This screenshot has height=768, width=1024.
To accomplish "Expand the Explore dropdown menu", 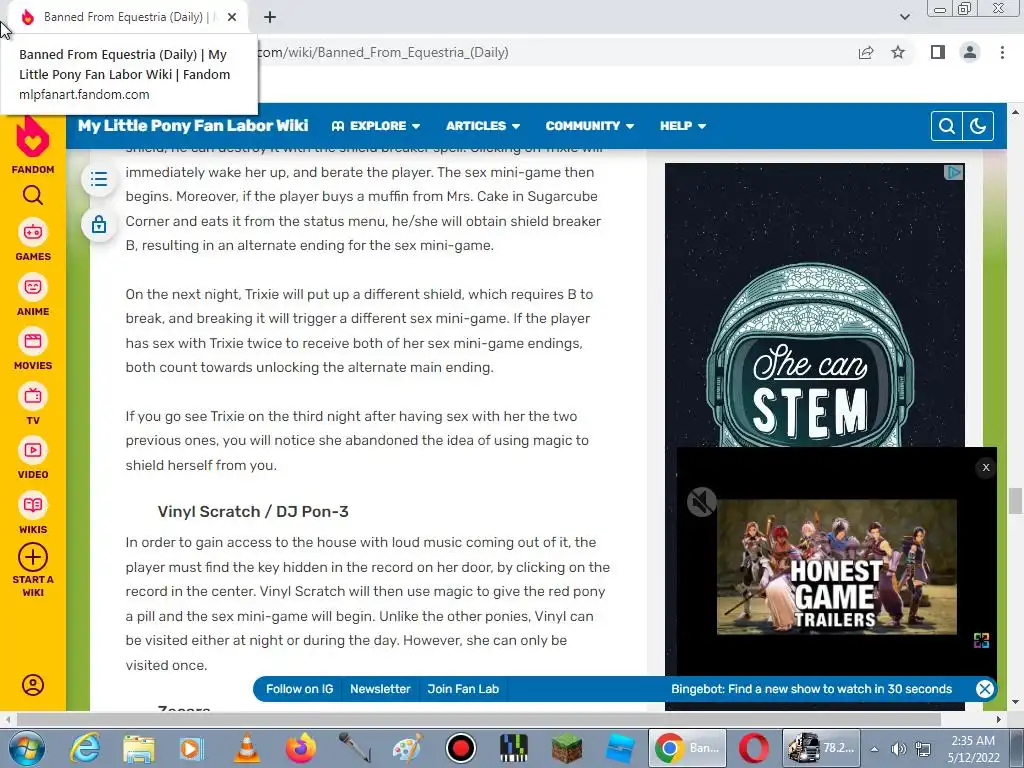I will 376,126.
